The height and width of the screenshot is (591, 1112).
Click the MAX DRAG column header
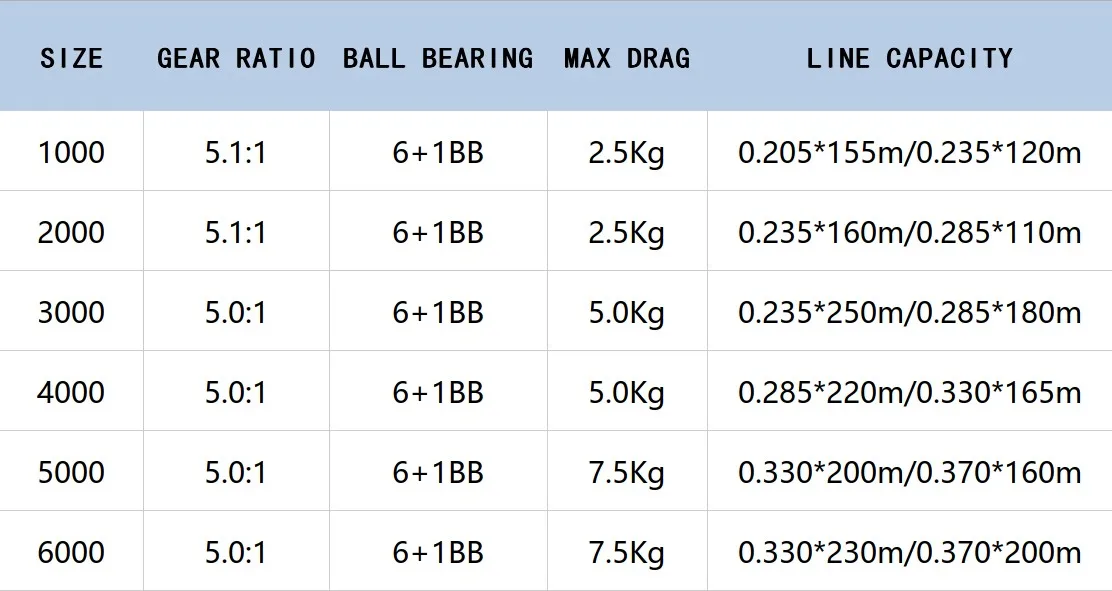click(x=628, y=58)
